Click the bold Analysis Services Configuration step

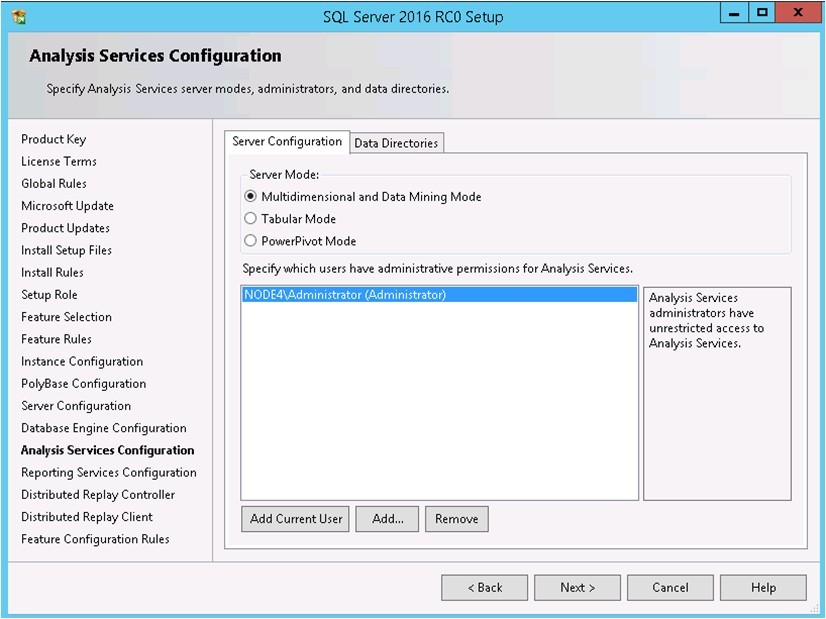107,450
